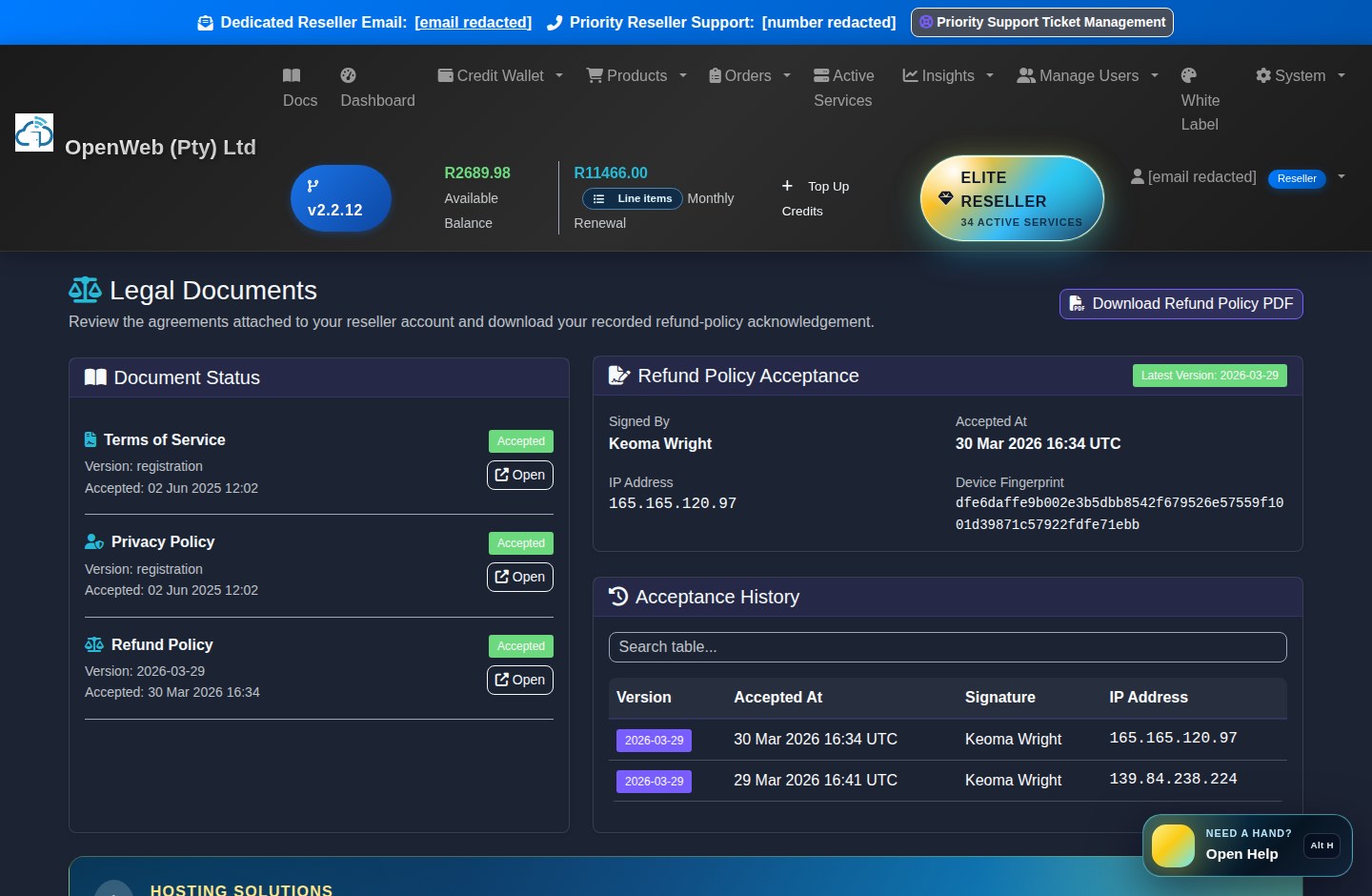Screen dimensions: 1372x896
Task: Click the Hosting Solutions heading
Action: click(x=241, y=889)
